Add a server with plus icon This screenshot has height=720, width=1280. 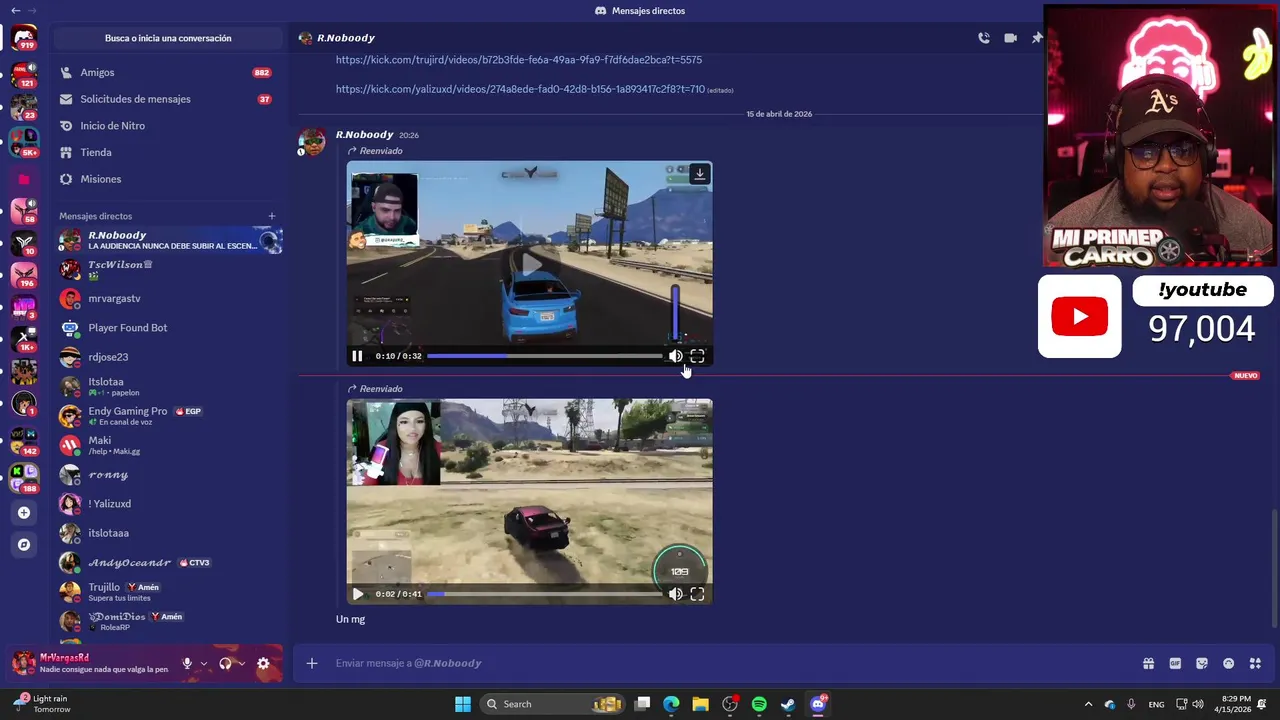(x=24, y=513)
